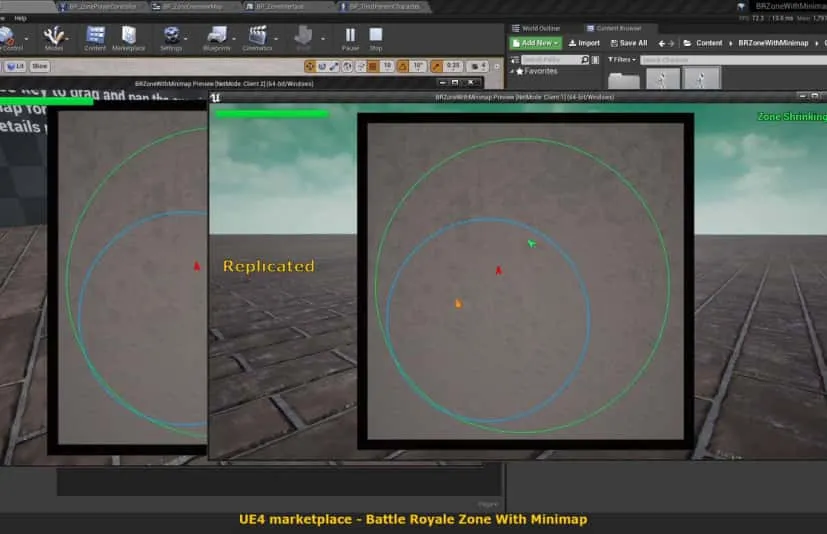
Task: Open grid snap value 10 dropdown
Action: click(387, 66)
